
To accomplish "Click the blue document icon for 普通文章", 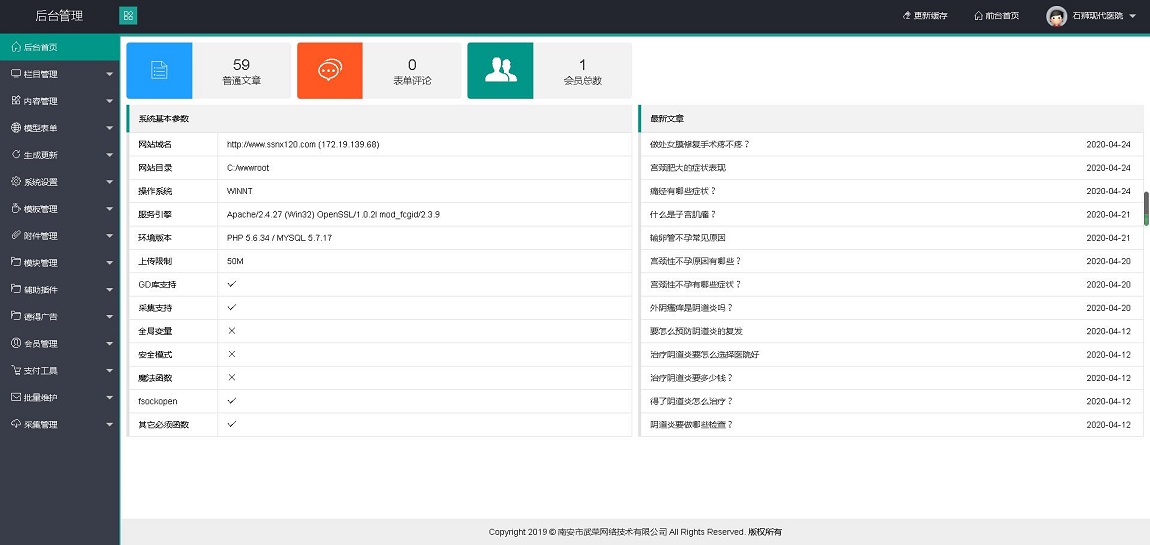I will click(159, 70).
